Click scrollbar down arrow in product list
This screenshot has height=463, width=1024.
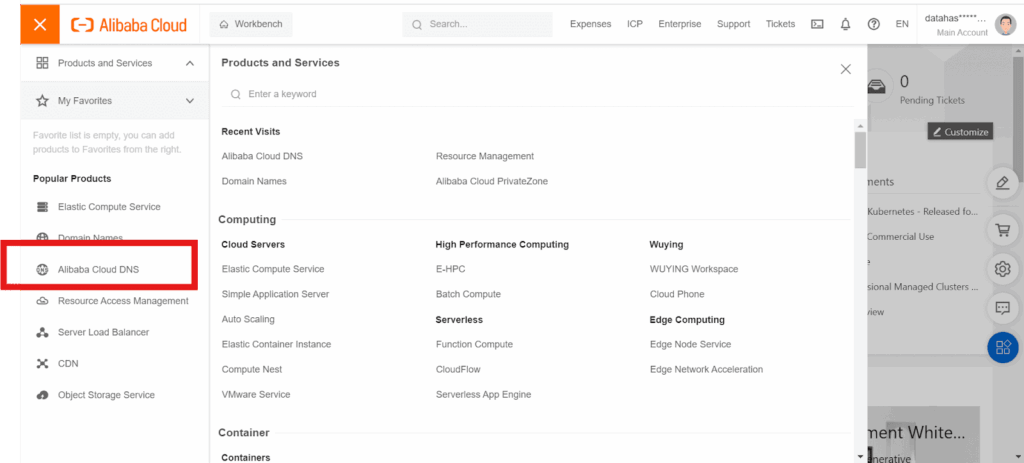[860, 455]
